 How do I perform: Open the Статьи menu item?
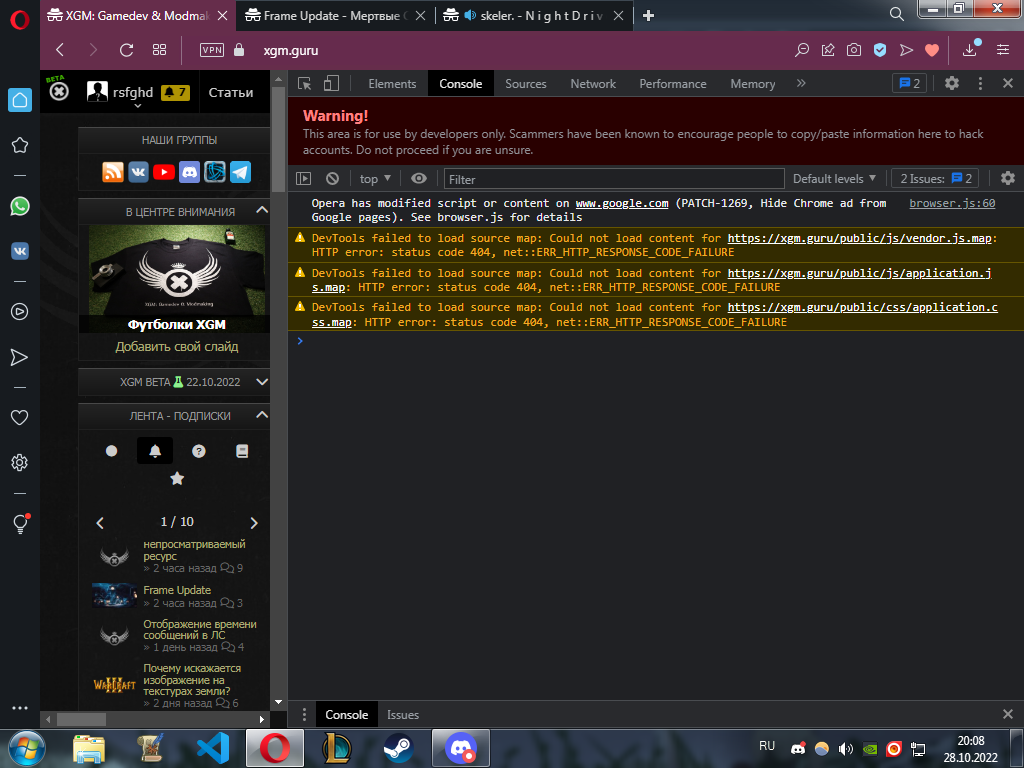point(231,93)
